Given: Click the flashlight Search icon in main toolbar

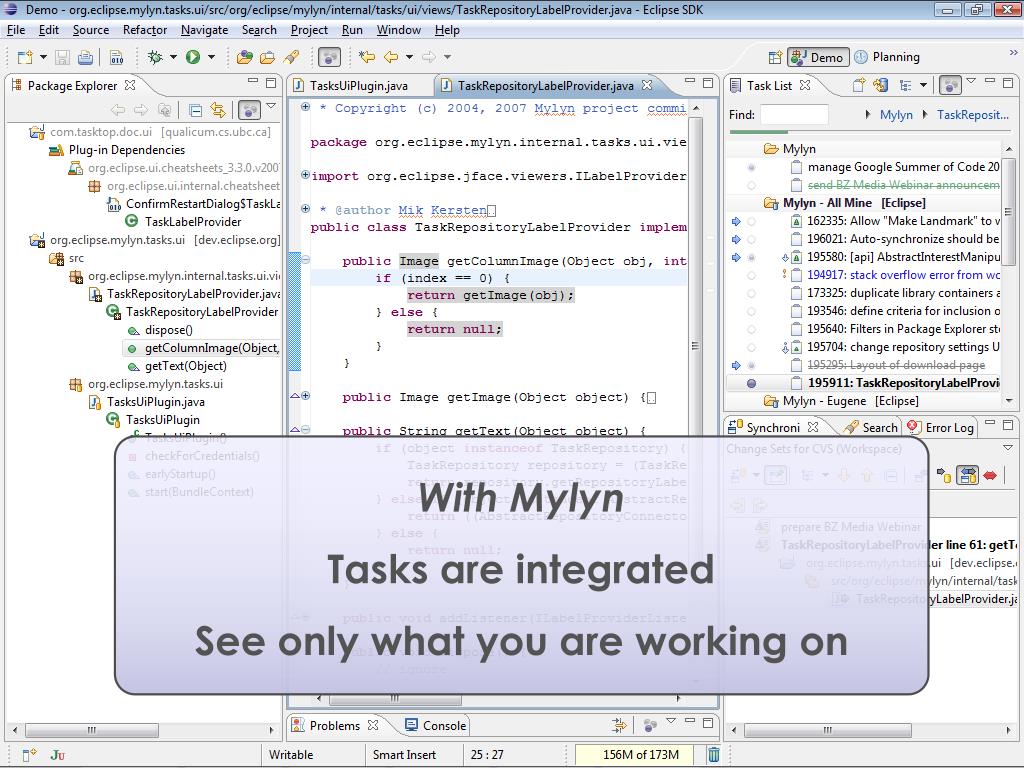Looking at the screenshot, I should coord(291,57).
